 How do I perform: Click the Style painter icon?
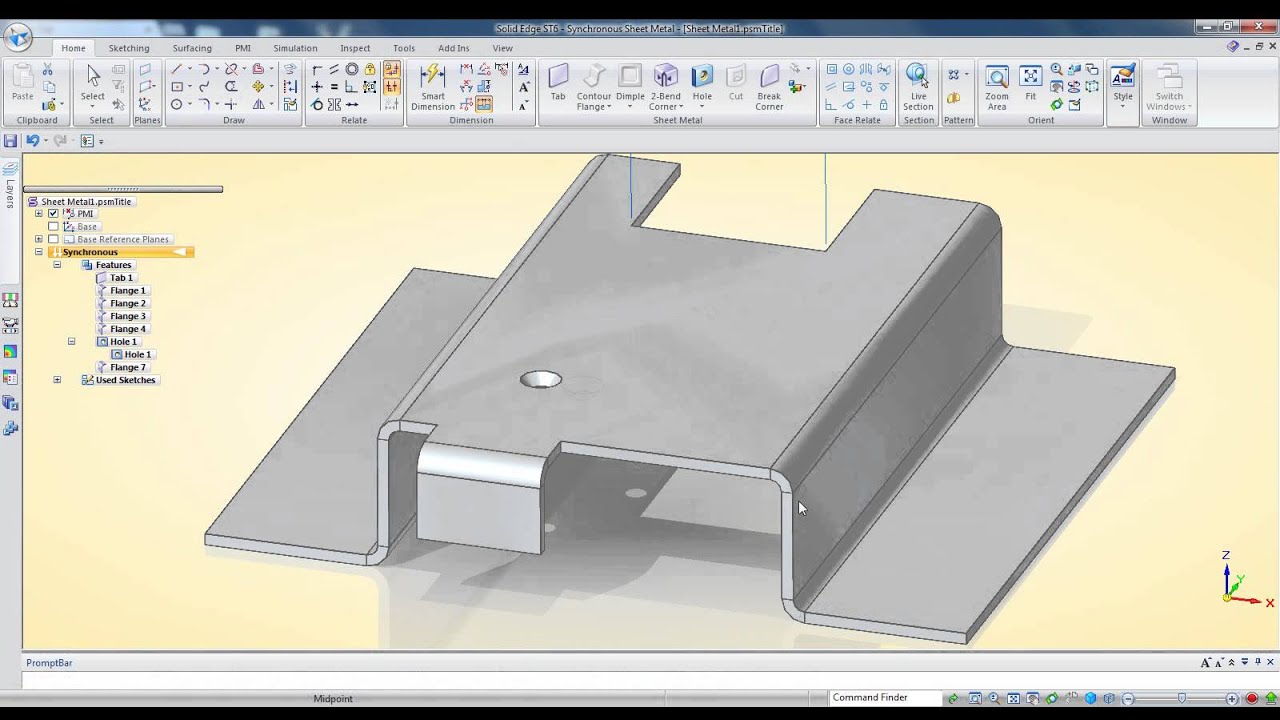point(1123,77)
